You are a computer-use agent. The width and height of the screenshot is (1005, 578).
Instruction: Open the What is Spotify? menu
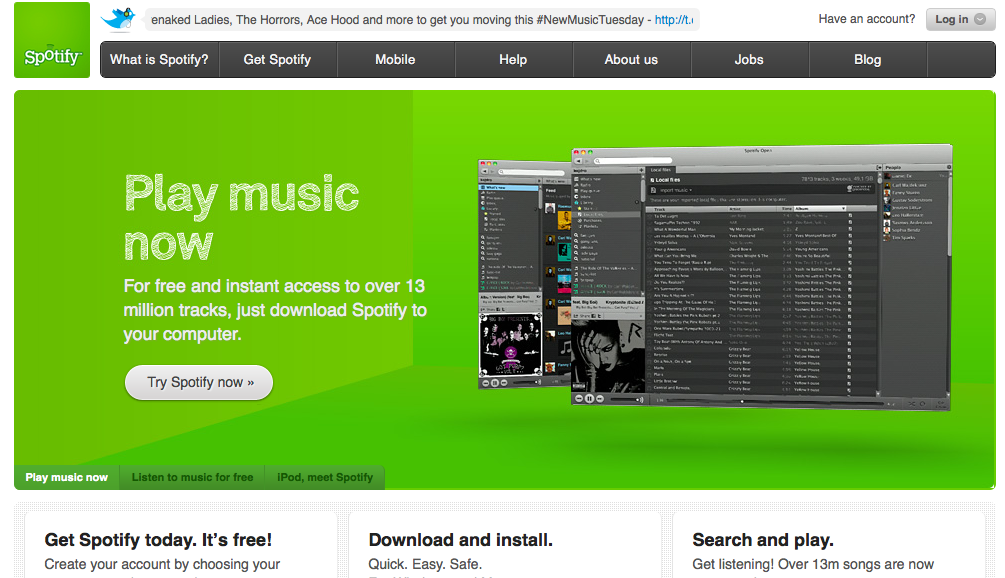(160, 60)
